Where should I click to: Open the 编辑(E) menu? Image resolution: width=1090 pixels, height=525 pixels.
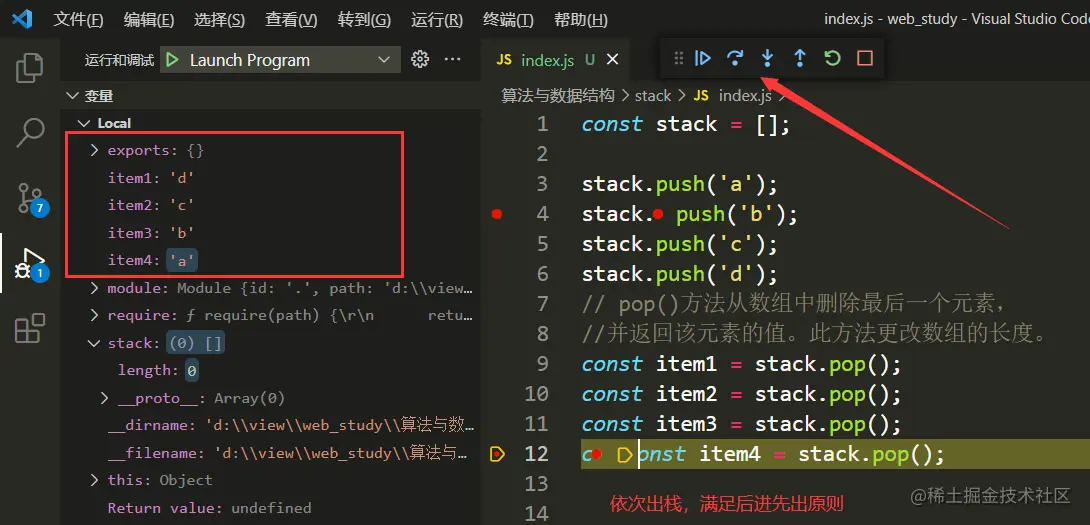(149, 19)
